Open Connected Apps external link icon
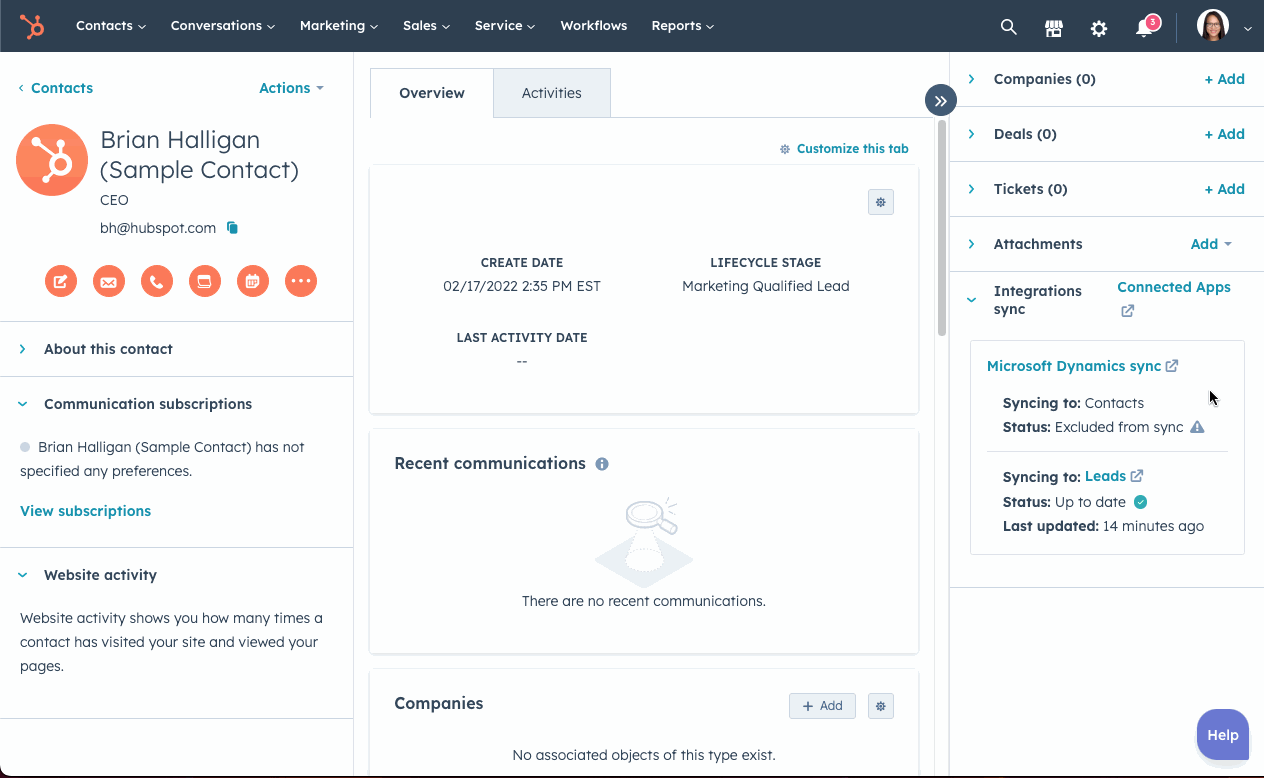This screenshot has width=1264, height=778. pyautogui.click(x=1127, y=311)
